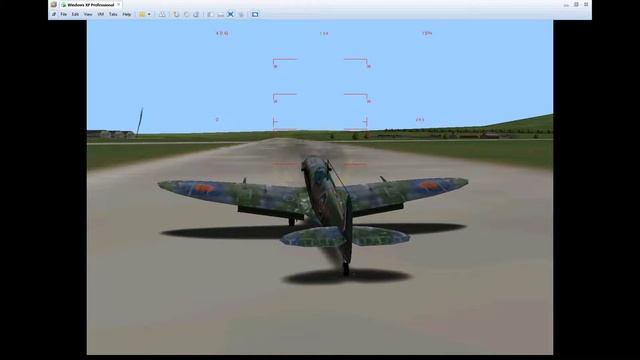This screenshot has height=360, width=640.
Task: Click the console view icon at toolbar end
Action: [255, 14]
